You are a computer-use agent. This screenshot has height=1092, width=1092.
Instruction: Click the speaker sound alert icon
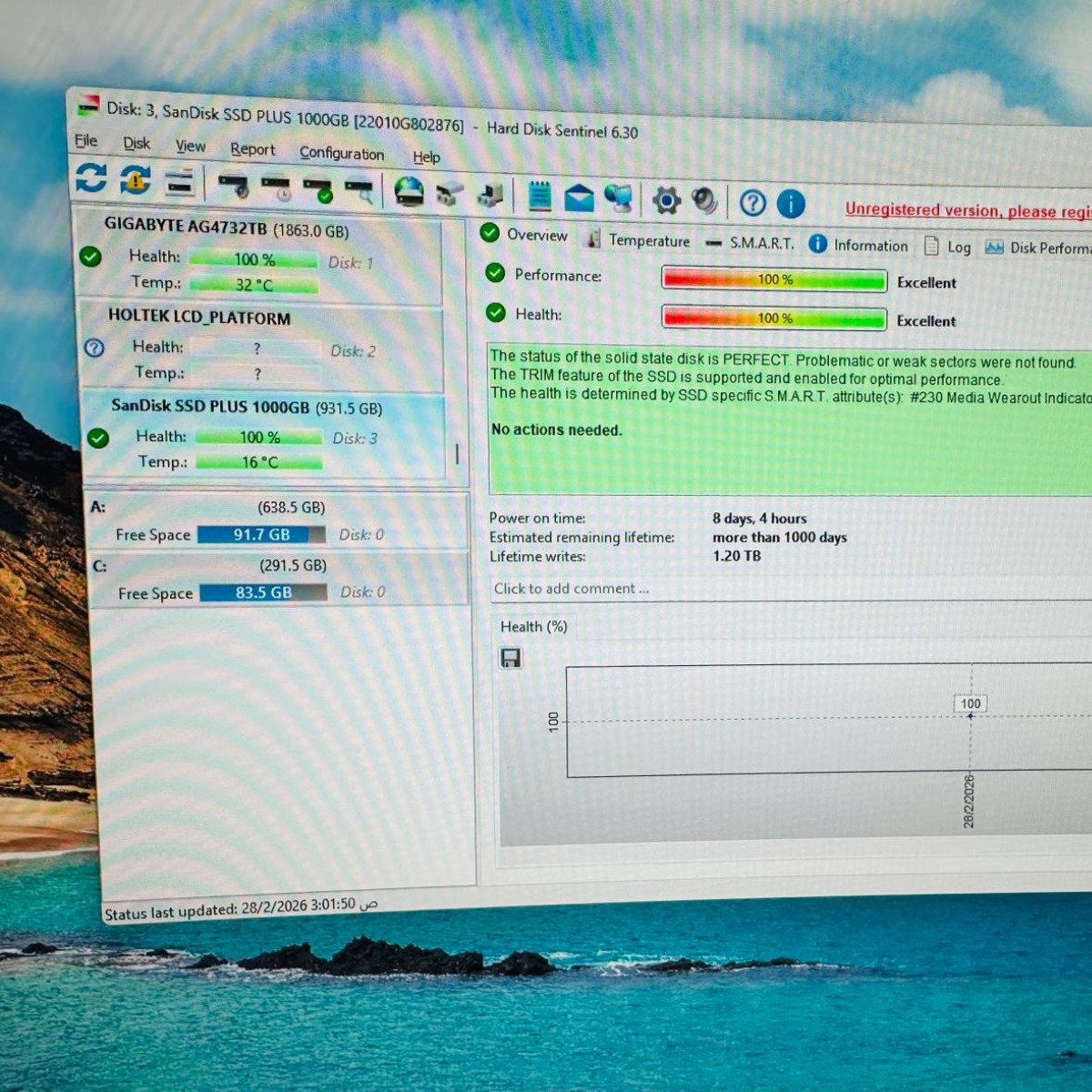pos(704,201)
